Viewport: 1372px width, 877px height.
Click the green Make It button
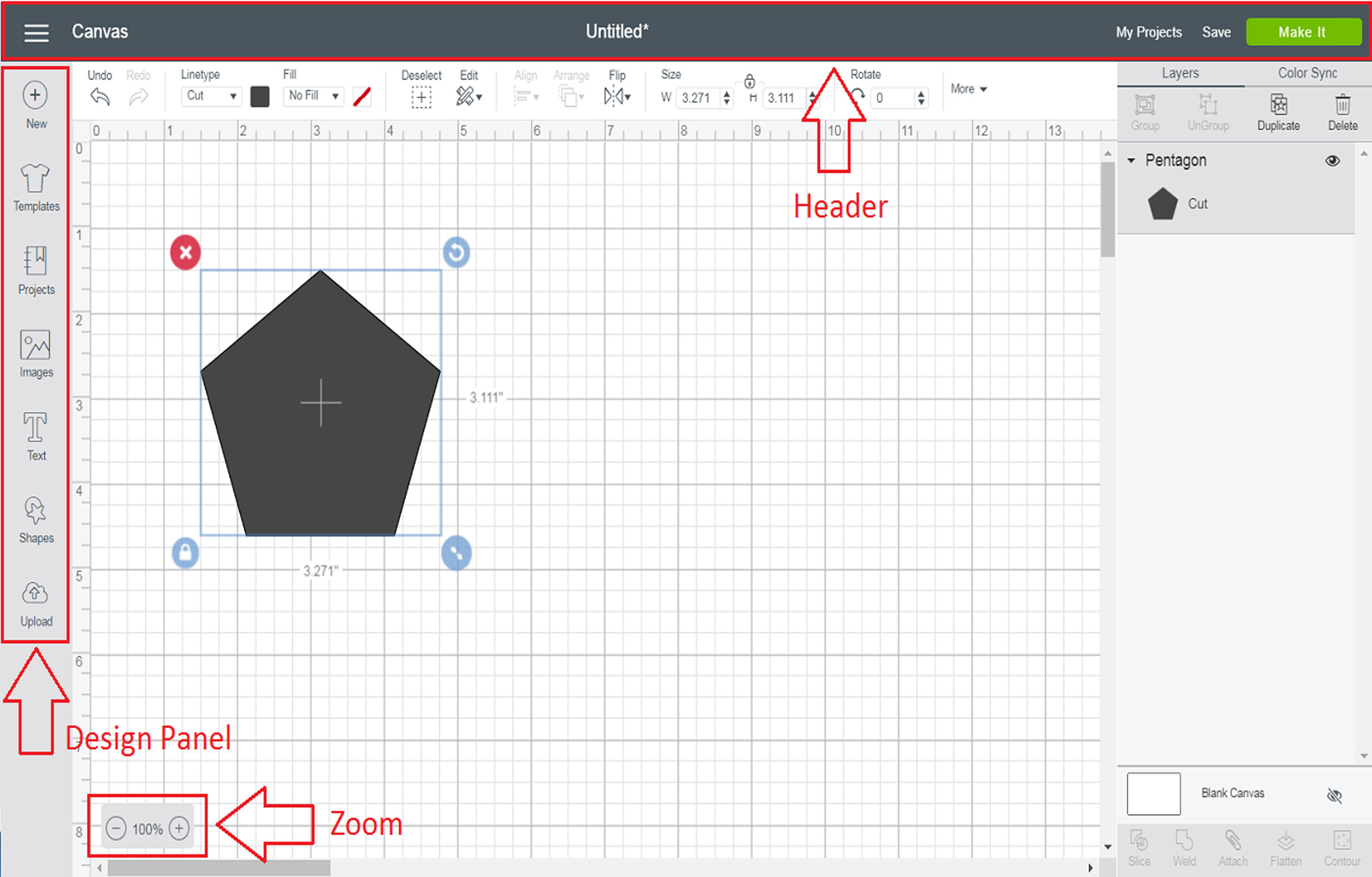[1303, 32]
